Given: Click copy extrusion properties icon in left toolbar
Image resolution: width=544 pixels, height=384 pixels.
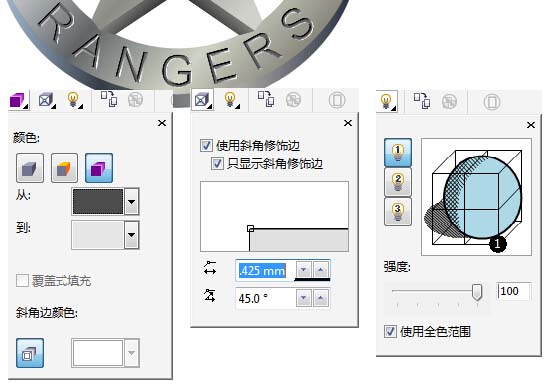Looking at the screenshot, I should coord(109,99).
